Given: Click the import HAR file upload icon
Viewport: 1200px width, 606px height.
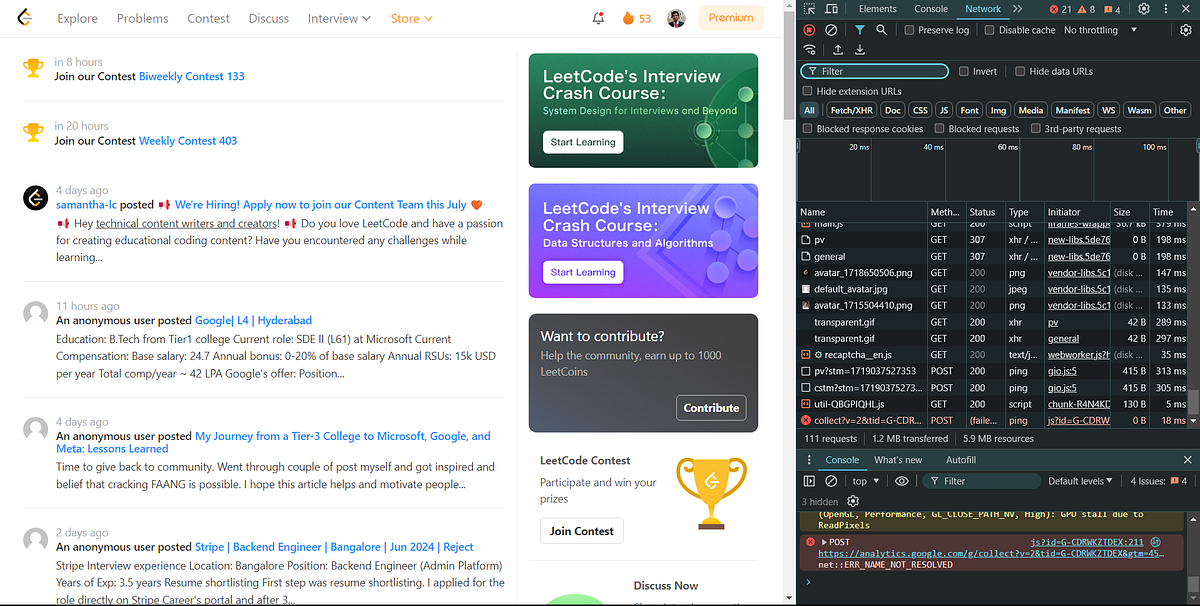Looking at the screenshot, I should tap(837, 49).
